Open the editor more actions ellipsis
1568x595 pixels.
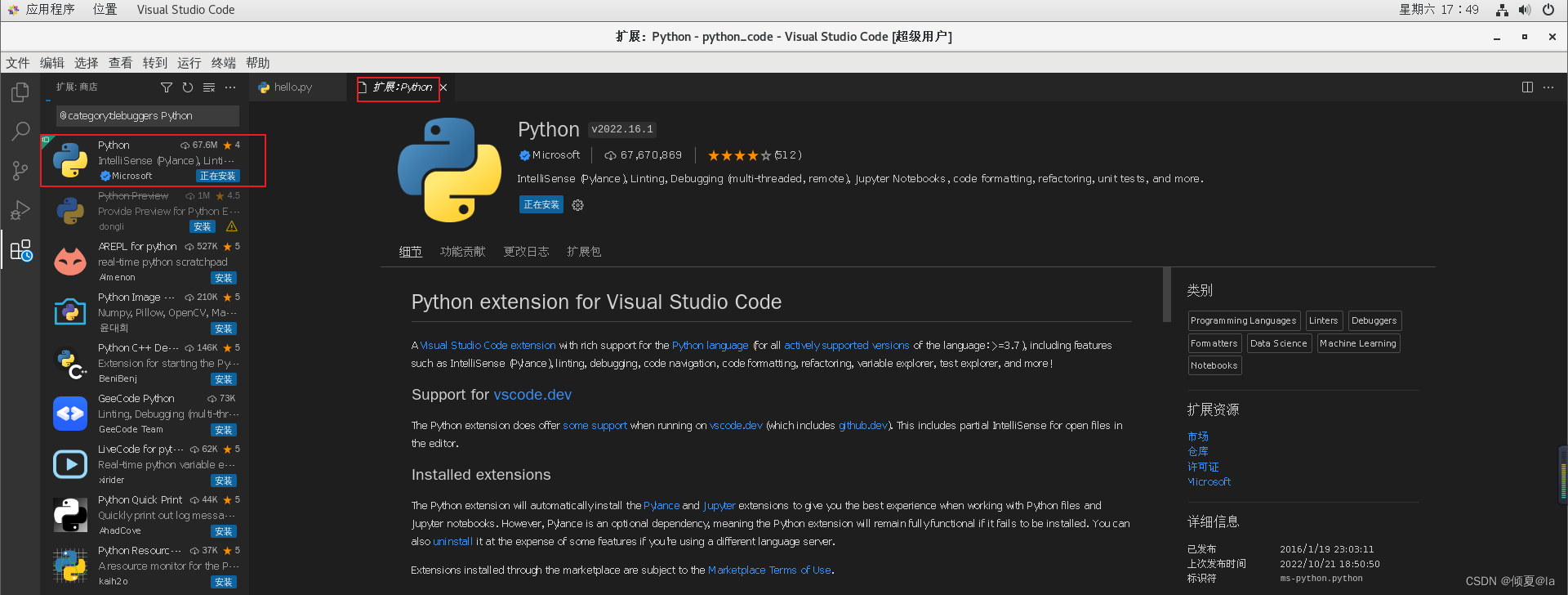(1548, 87)
